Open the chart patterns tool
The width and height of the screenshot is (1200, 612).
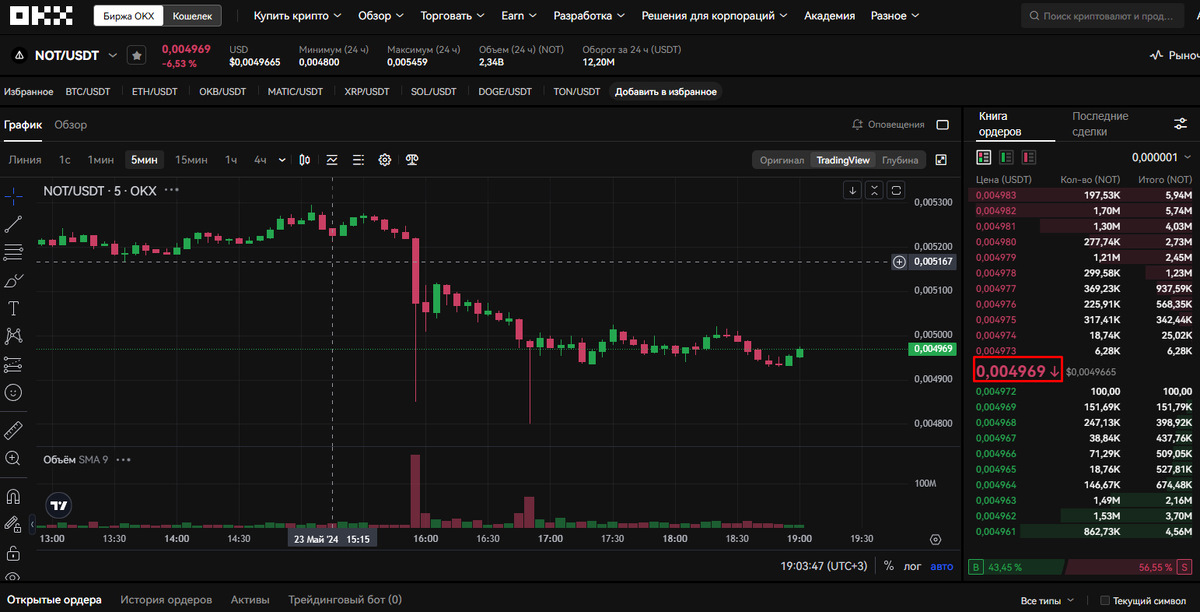pyautogui.click(x=14, y=336)
